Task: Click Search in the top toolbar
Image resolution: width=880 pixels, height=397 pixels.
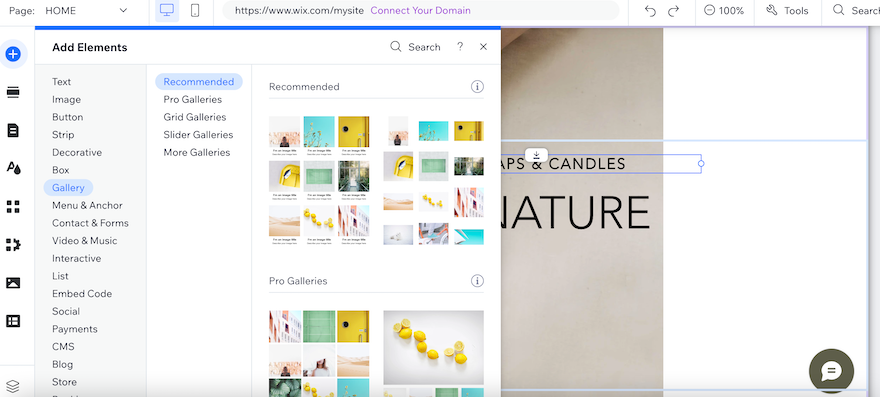Action: coord(855,11)
